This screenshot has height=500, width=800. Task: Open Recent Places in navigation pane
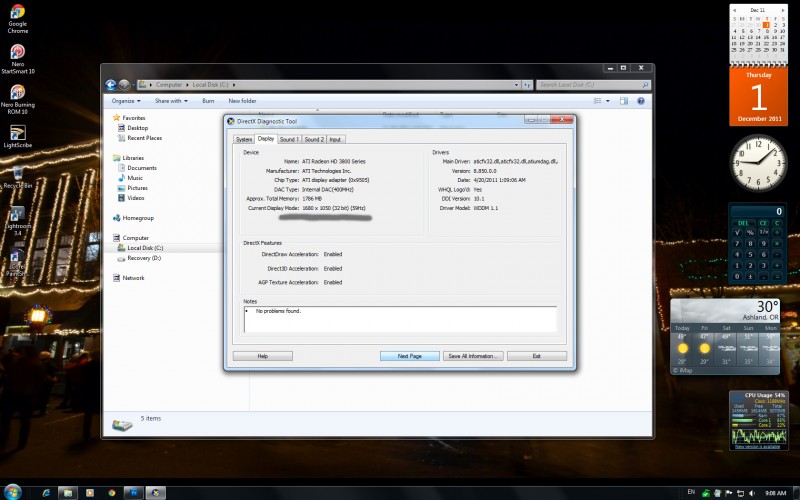144,138
